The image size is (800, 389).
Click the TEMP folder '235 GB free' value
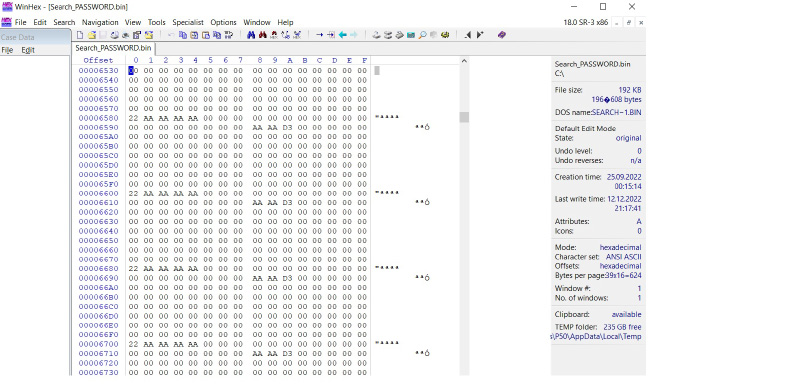tap(622, 327)
